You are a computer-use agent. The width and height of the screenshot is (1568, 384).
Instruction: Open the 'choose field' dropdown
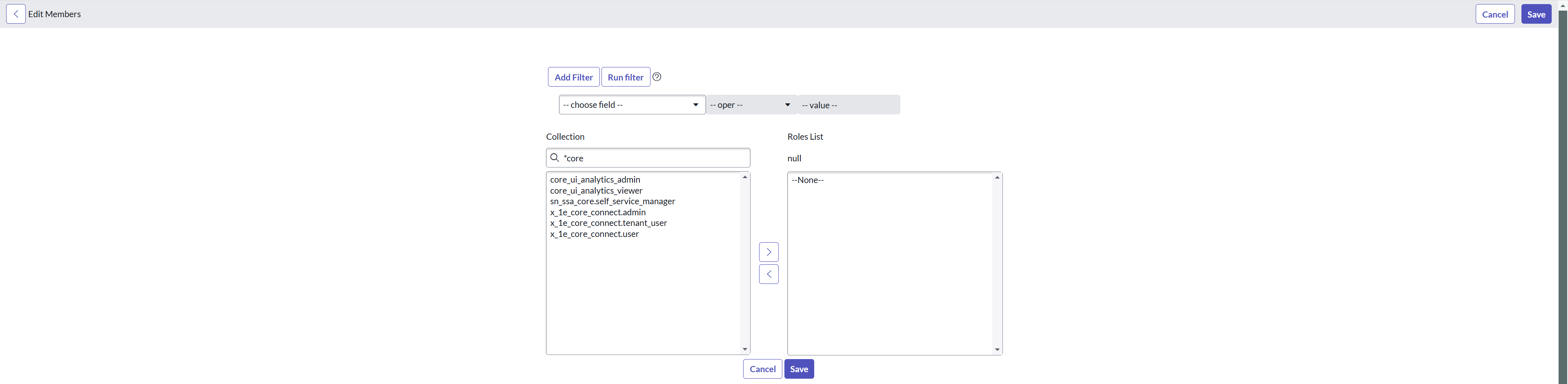(631, 105)
